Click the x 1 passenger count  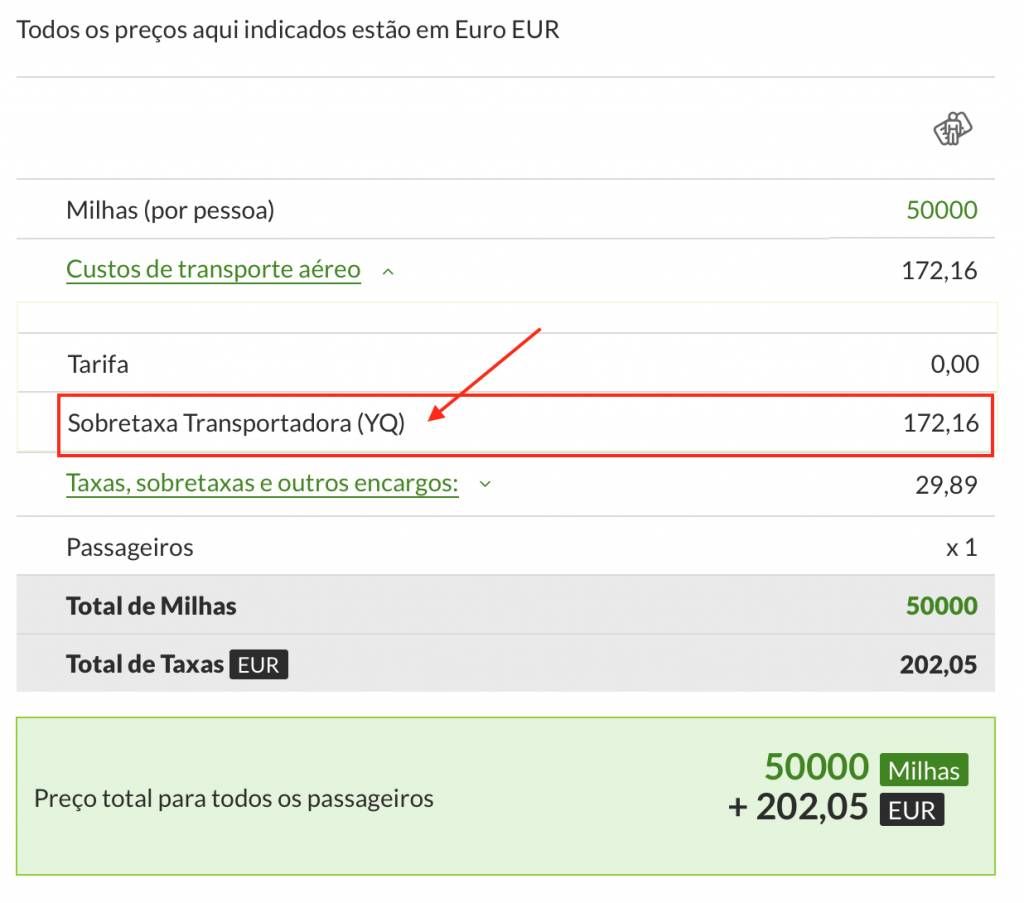click(961, 548)
